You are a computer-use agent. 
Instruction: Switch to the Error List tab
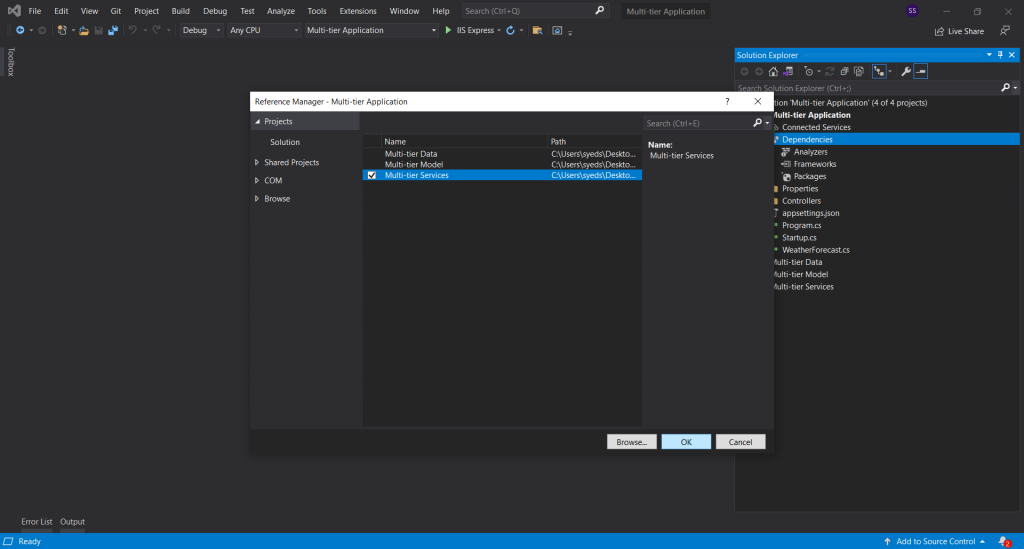click(37, 522)
